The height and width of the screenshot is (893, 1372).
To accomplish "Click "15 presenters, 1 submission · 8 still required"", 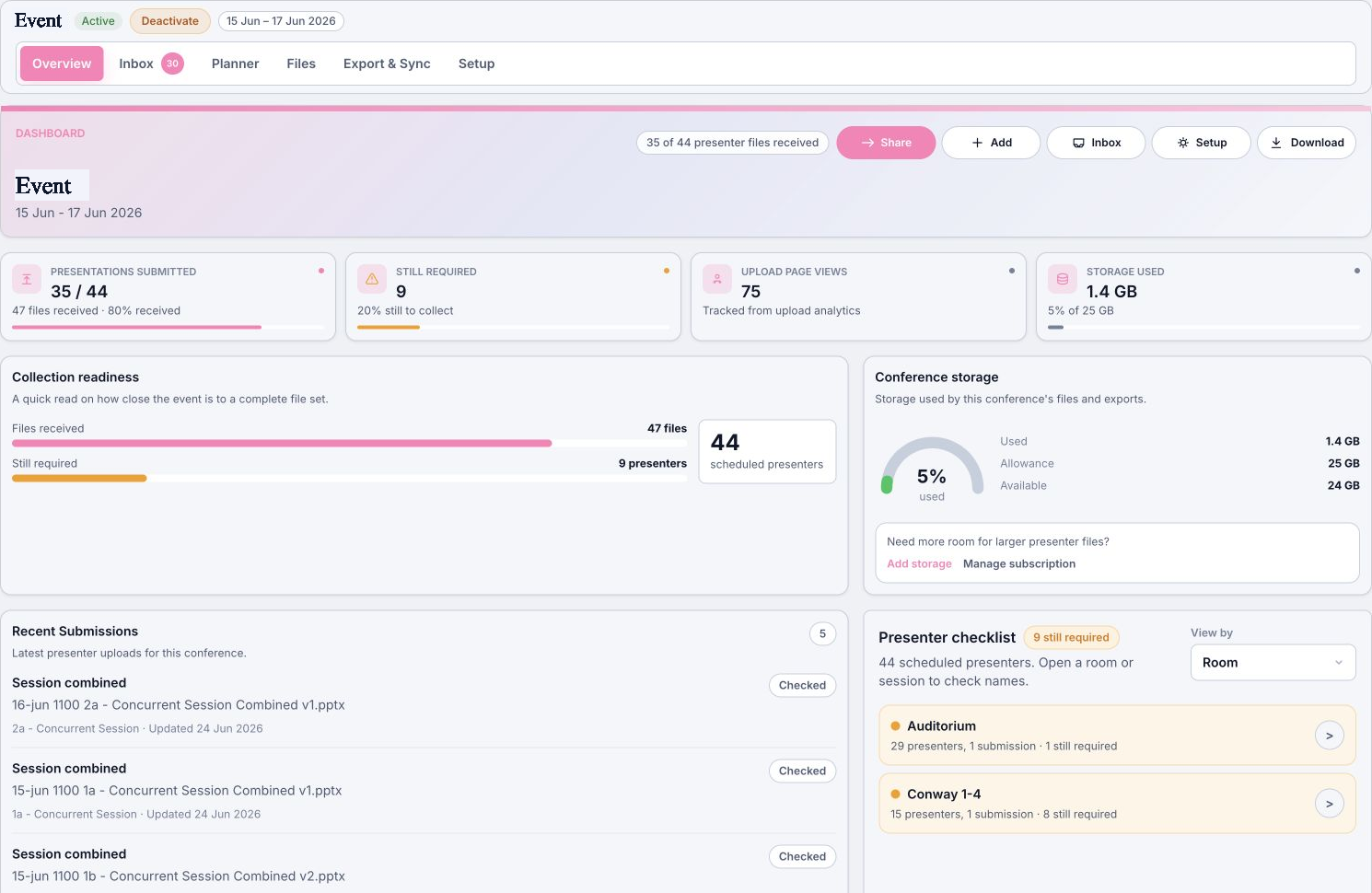I will [1004, 815].
